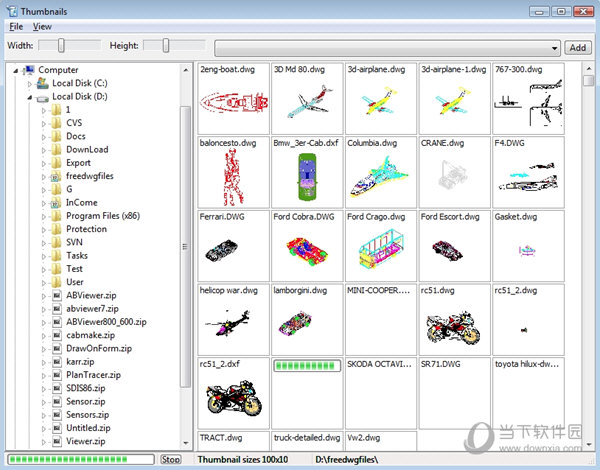Select the rc51_2.dxf motorcycle thumbnail
600x470 pixels.
tap(233, 393)
